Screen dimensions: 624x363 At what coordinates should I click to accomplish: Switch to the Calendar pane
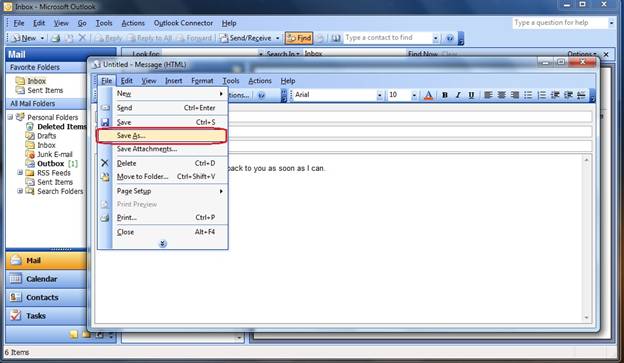(x=46, y=279)
